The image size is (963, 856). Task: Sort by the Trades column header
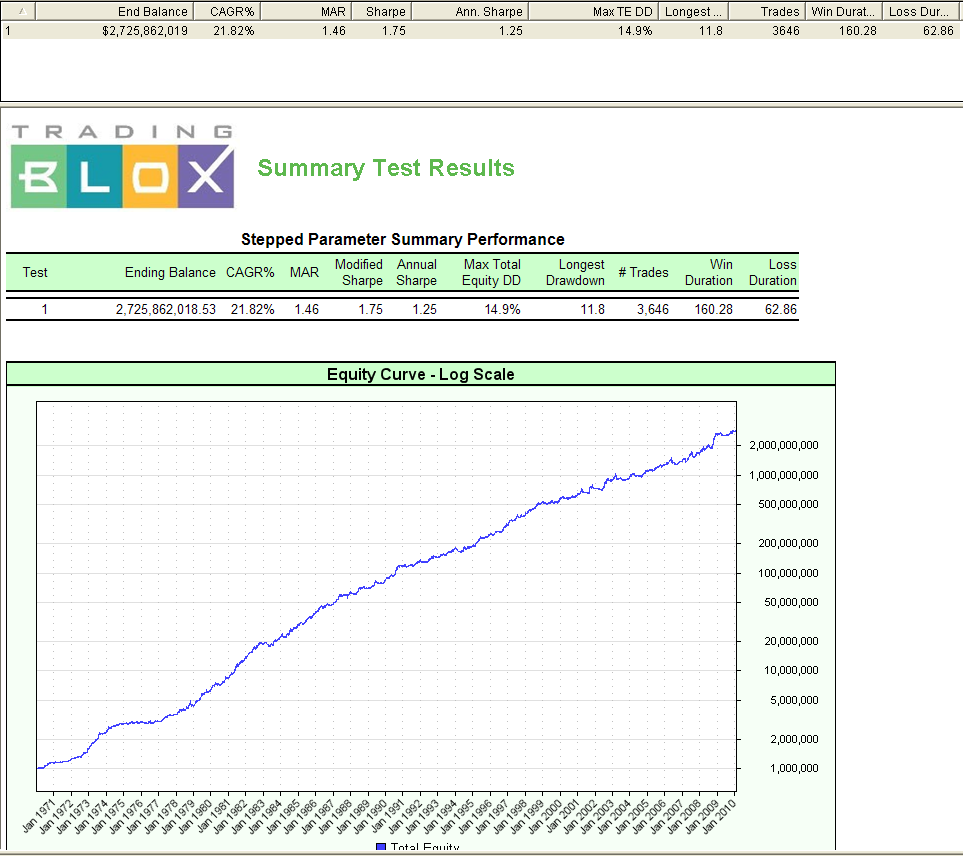click(779, 12)
